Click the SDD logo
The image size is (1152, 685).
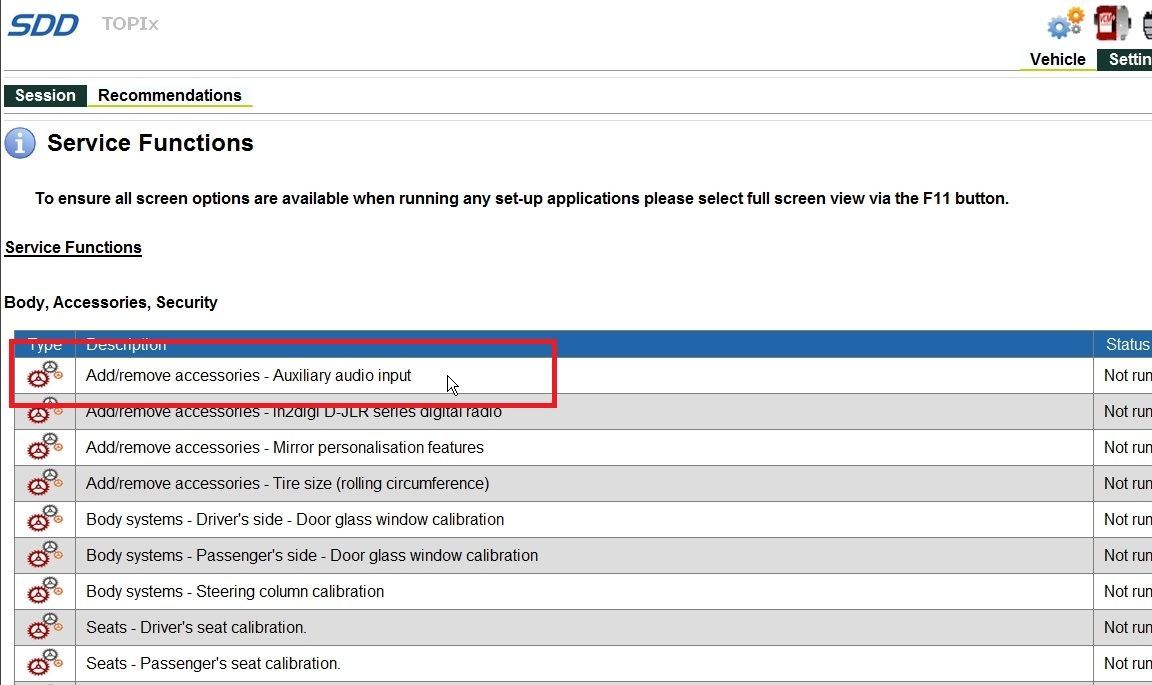43,24
